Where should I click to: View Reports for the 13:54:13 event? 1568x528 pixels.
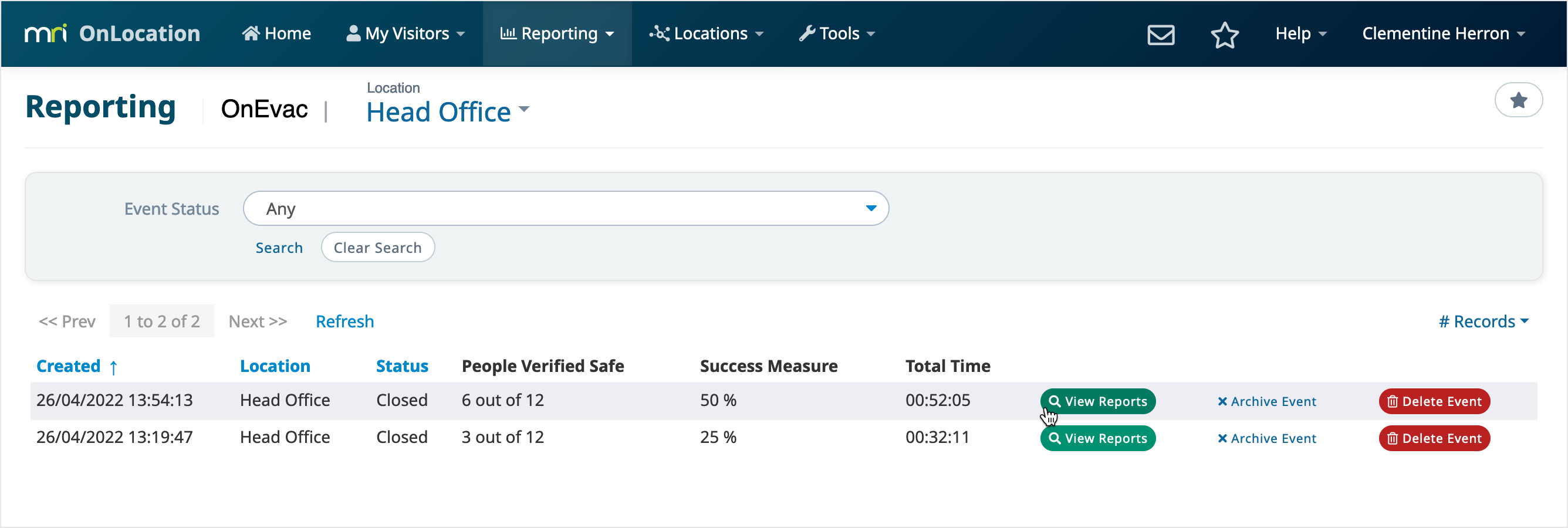[x=1097, y=401]
